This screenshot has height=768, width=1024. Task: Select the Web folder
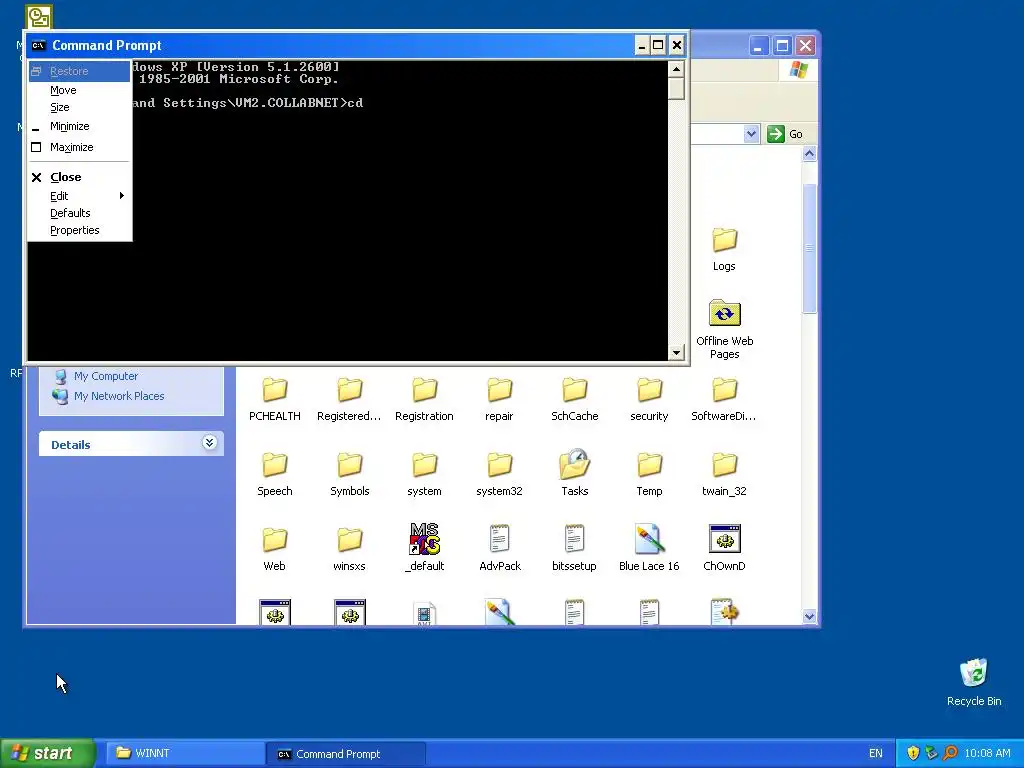click(274, 550)
